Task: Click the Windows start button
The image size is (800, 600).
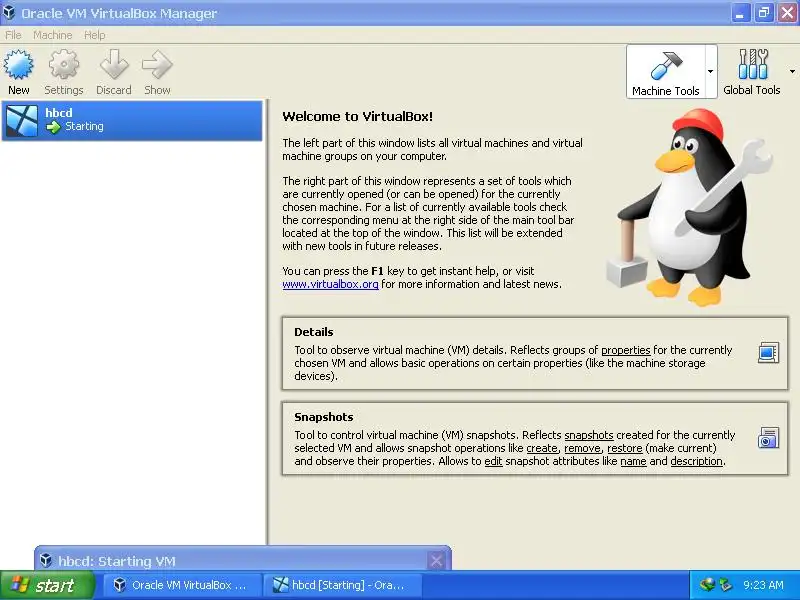Action: point(47,585)
